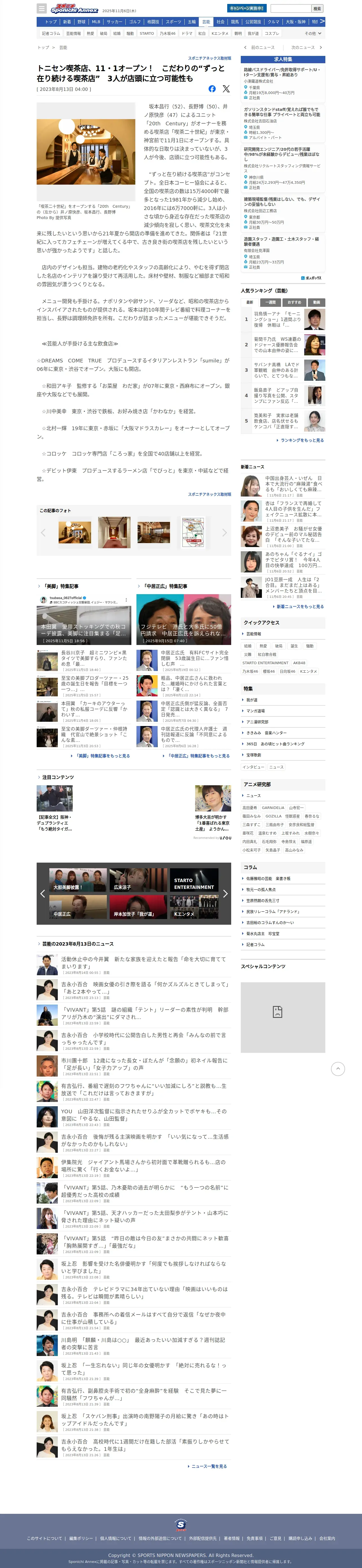Click the キャンペーン実施中 banner button
The image size is (362, 1568).
pyautogui.click(x=246, y=8)
